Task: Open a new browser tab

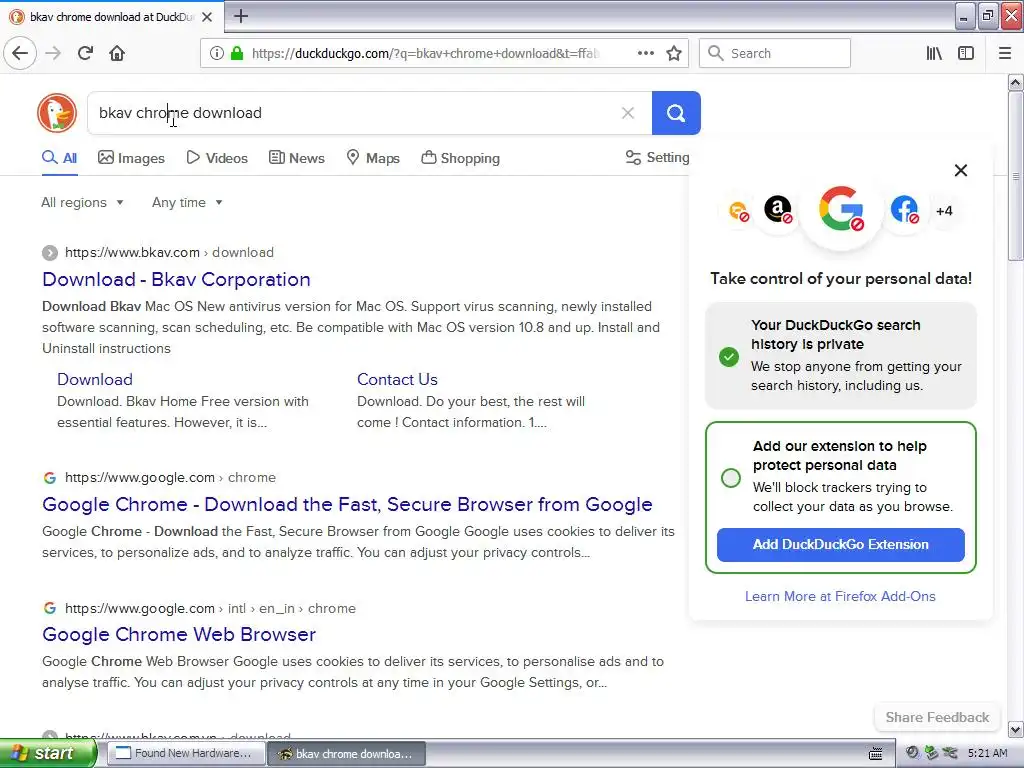Action: [240, 16]
